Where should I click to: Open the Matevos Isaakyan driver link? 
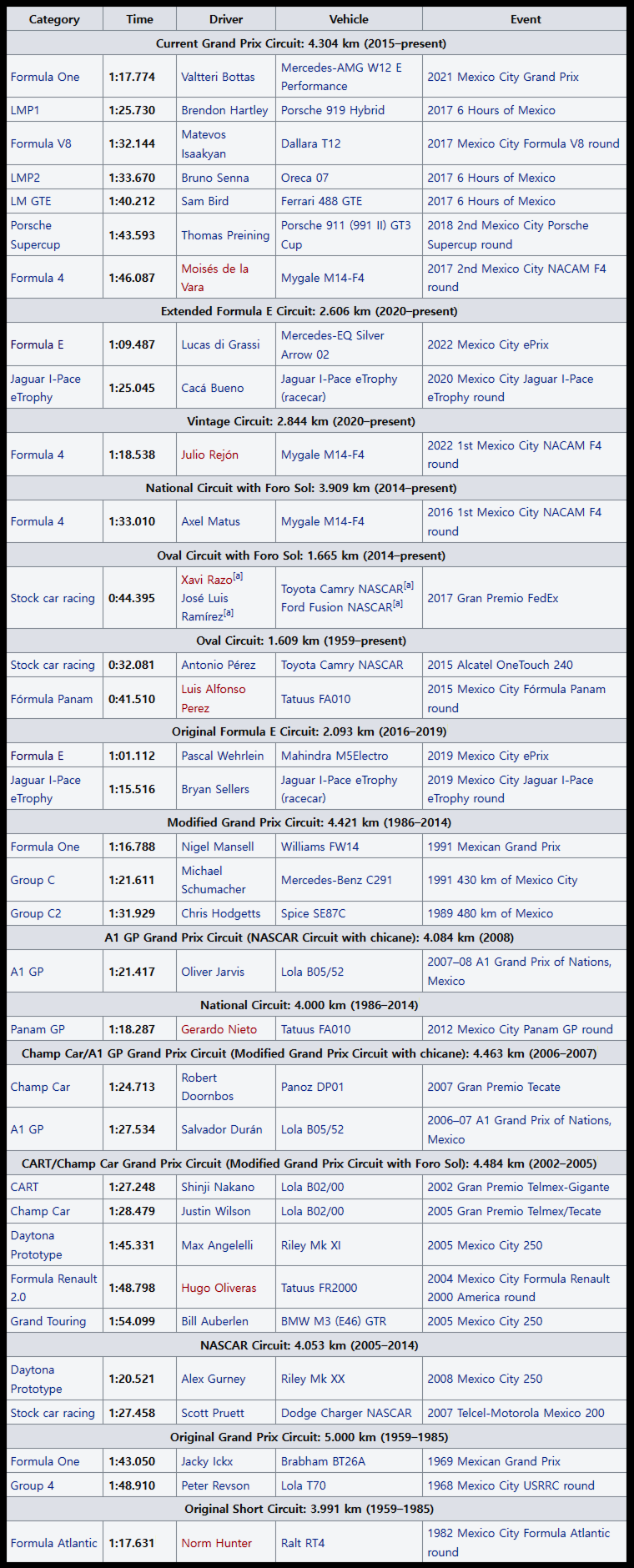pyautogui.click(x=204, y=143)
